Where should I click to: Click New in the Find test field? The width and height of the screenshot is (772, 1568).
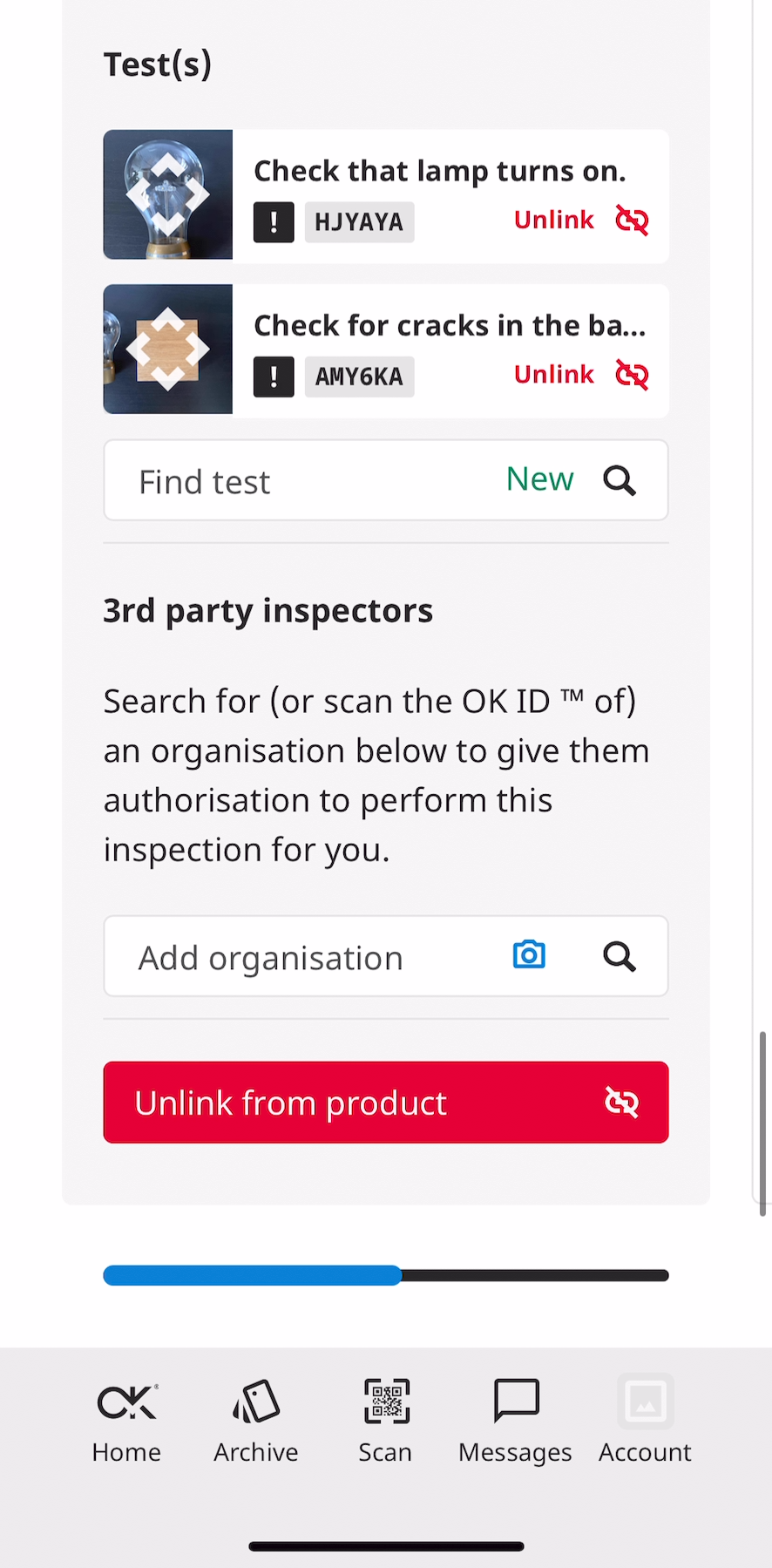(x=539, y=479)
